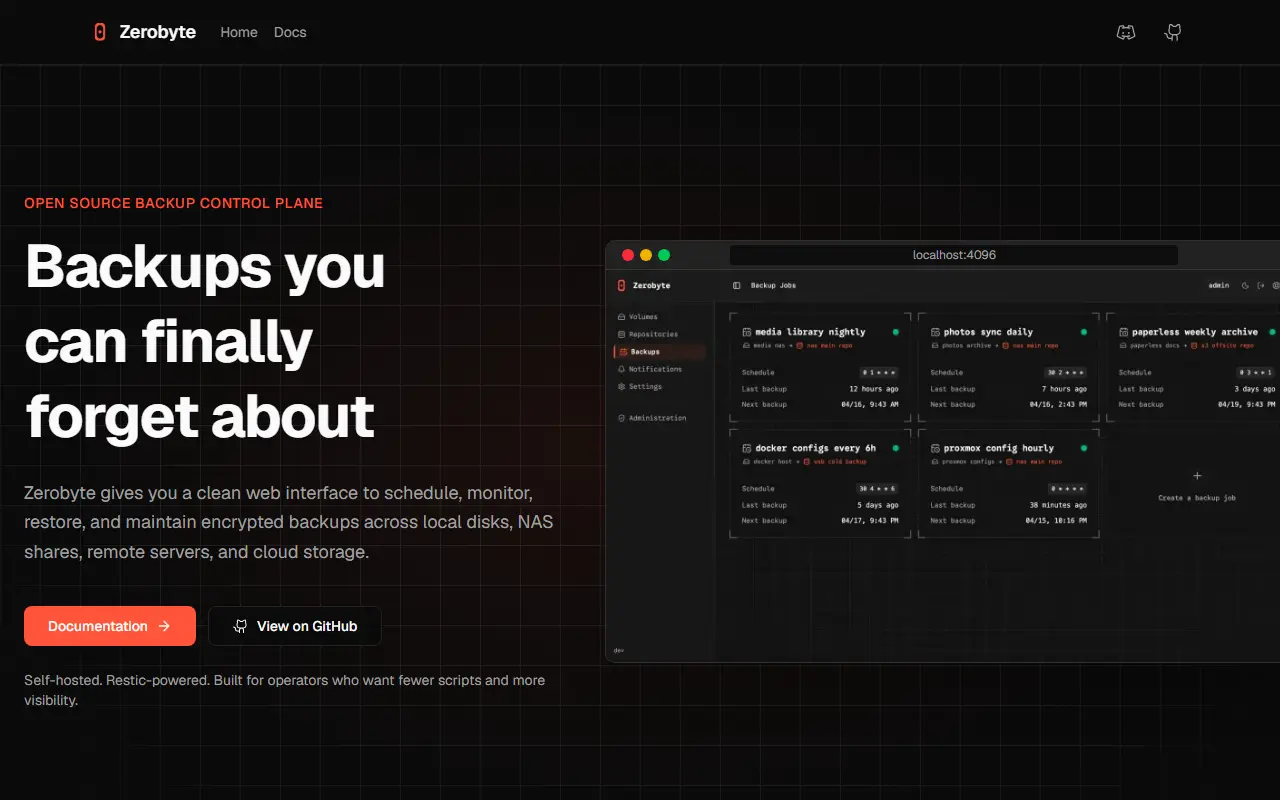Click the Zerobyte logo in app sidebar
This screenshot has height=800, width=1280.
[x=622, y=286]
